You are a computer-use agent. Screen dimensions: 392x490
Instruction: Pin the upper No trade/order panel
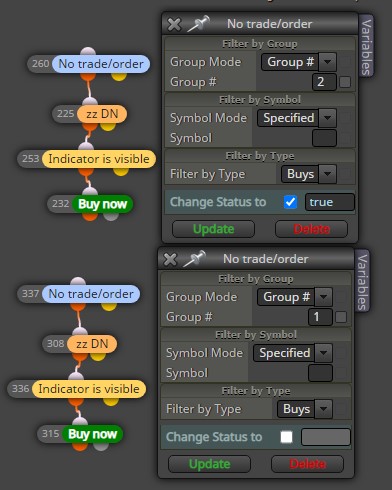[x=198, y=24]
